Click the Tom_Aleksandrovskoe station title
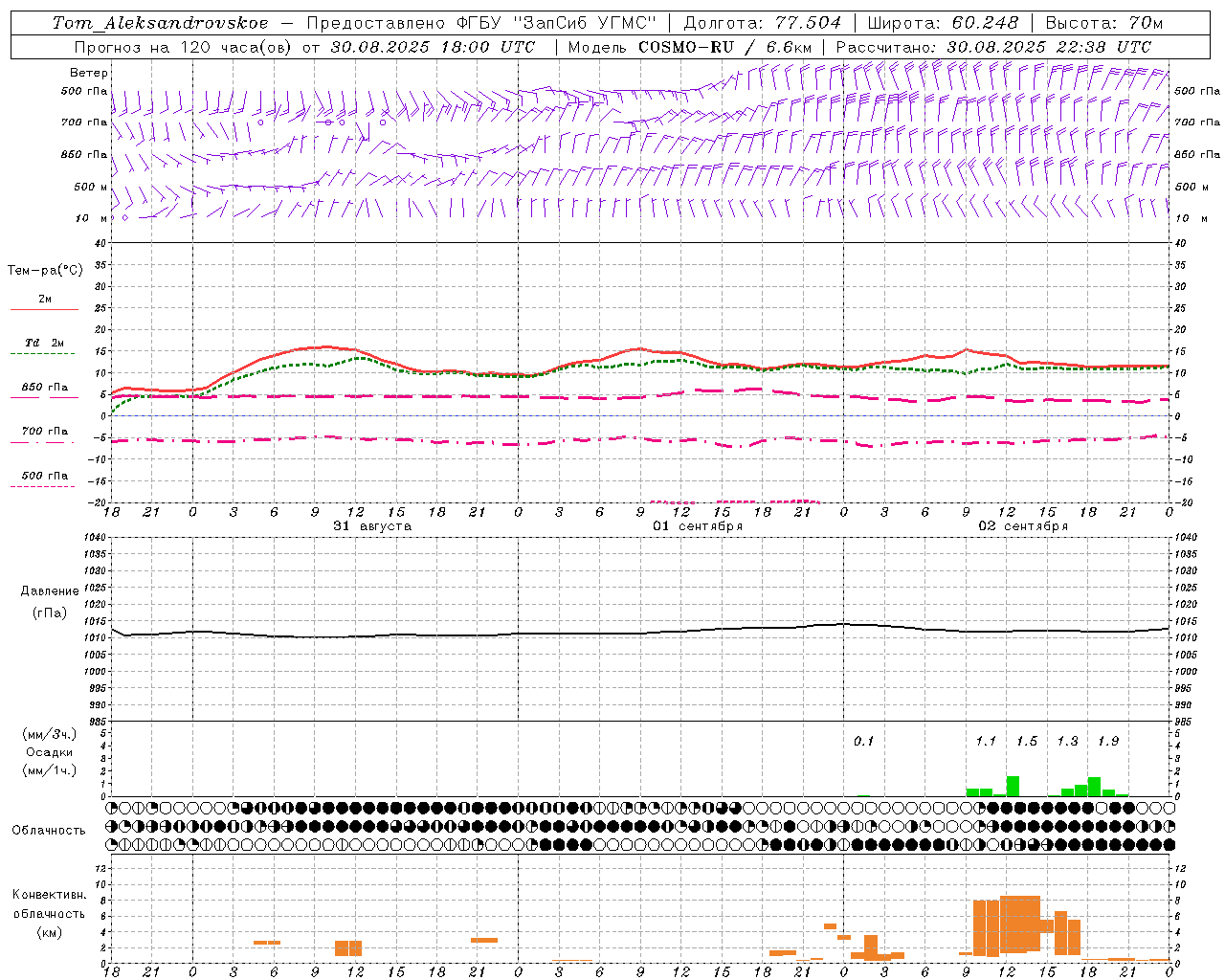 160,23
